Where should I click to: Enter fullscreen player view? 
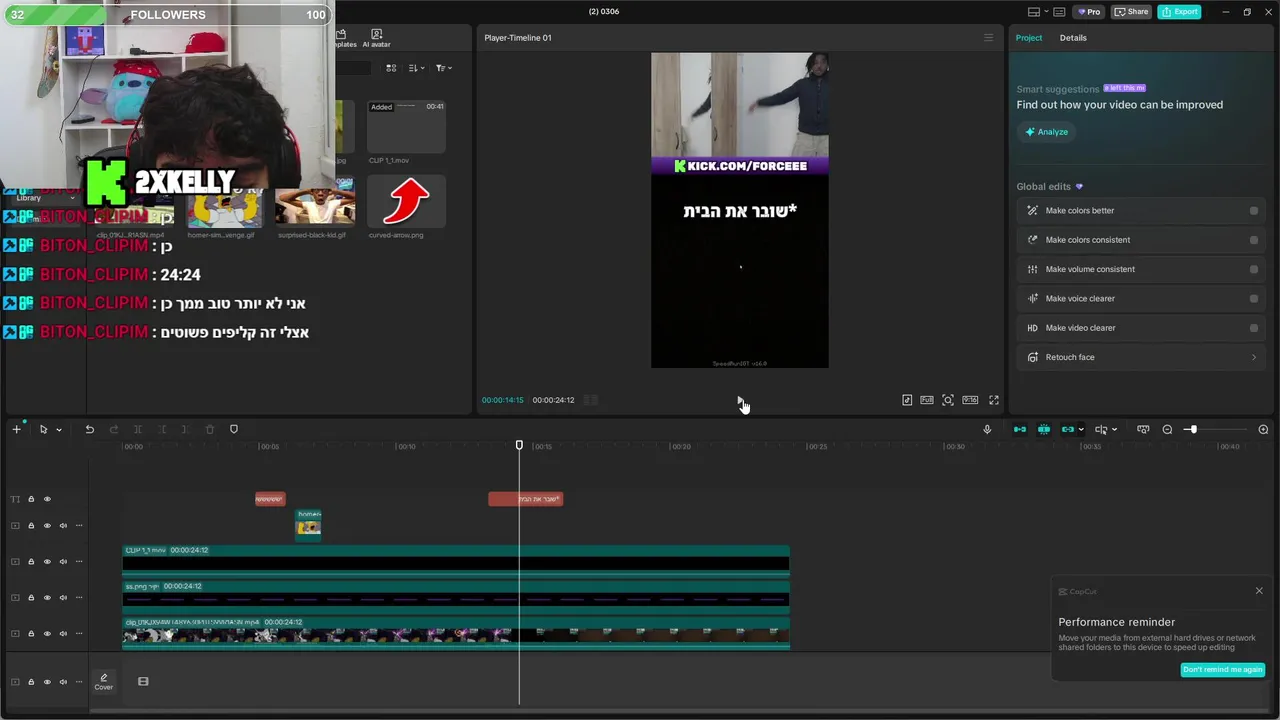994,400
